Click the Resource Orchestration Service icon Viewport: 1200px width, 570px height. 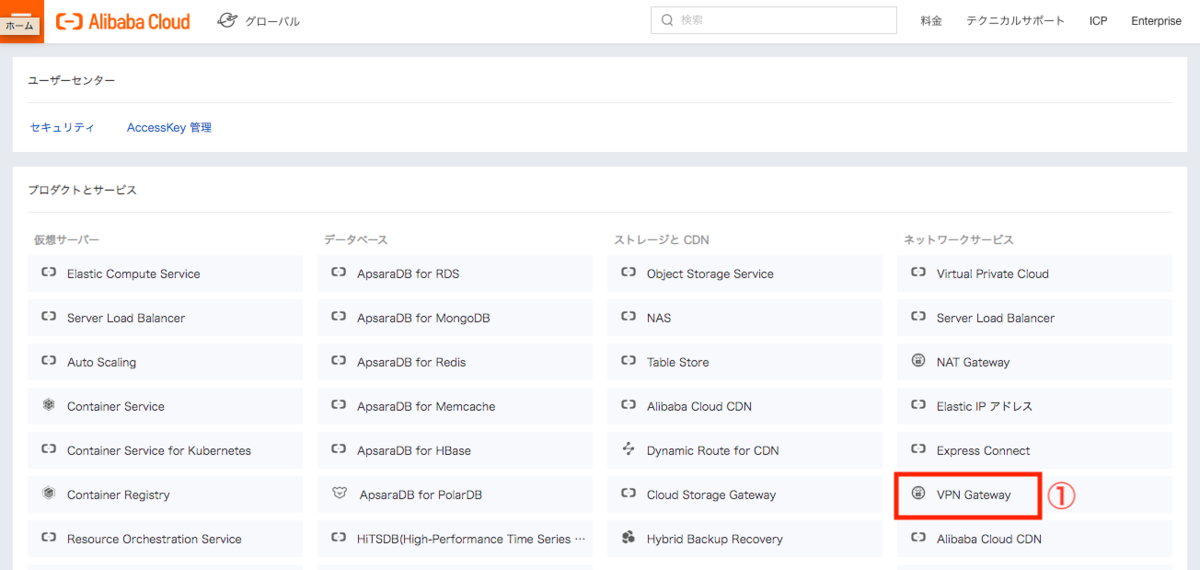point(48,538)
